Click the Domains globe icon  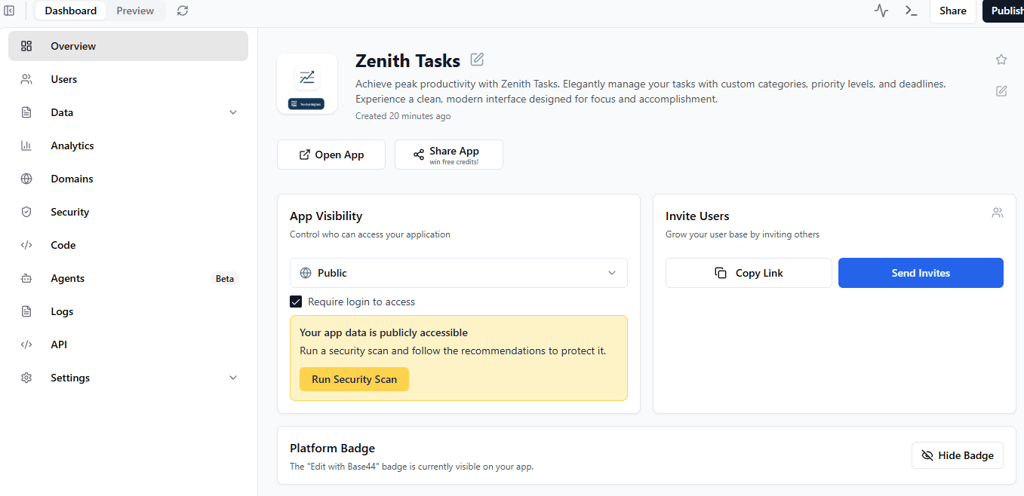pyautogui.click(x=26, y=179)
